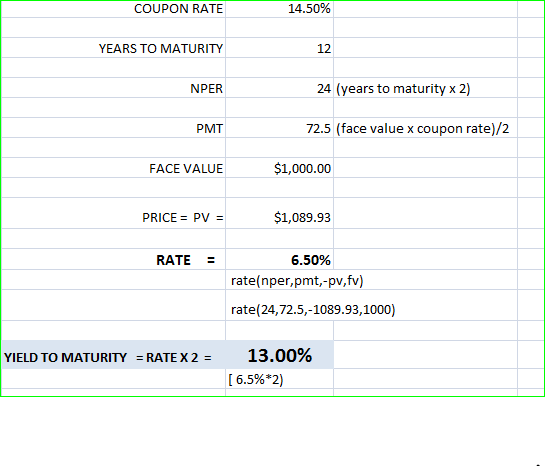Select the FACE VALUE label
This screenshot has height=466, width=545.
click(x=186, y=169)
